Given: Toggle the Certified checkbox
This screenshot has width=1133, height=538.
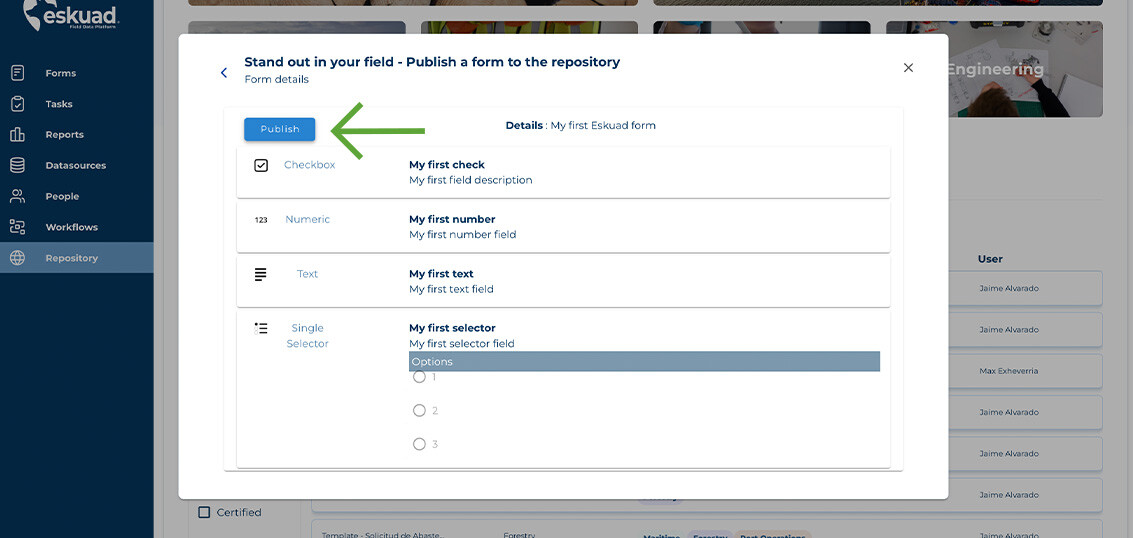Looking at the screenshot, I should pyautogui.click(x=204, y=512).
